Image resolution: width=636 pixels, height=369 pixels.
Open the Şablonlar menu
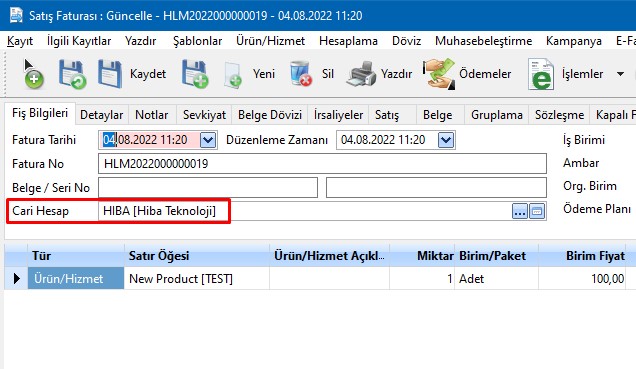[x=198, y=41]
